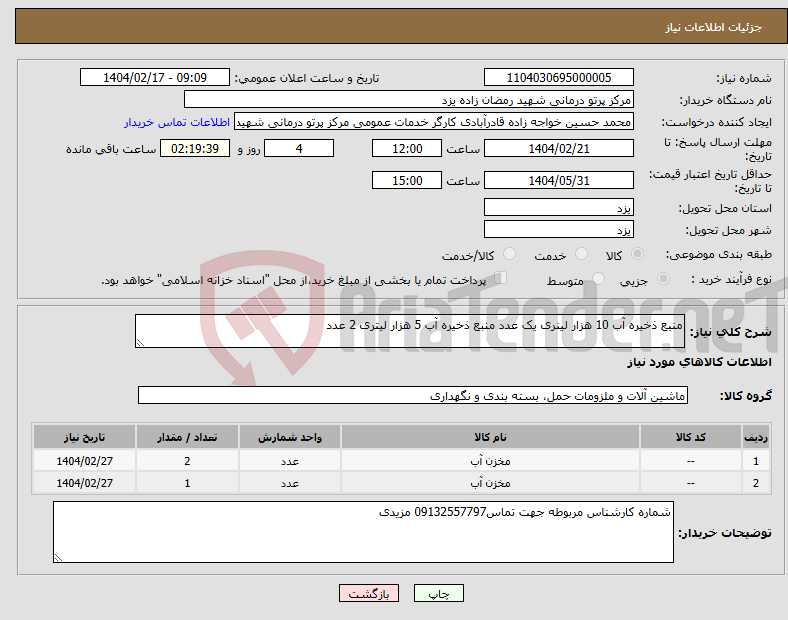788x620 pixels.
Task: Click the تاریخ نیاز column header
Action: click(84, 437)
